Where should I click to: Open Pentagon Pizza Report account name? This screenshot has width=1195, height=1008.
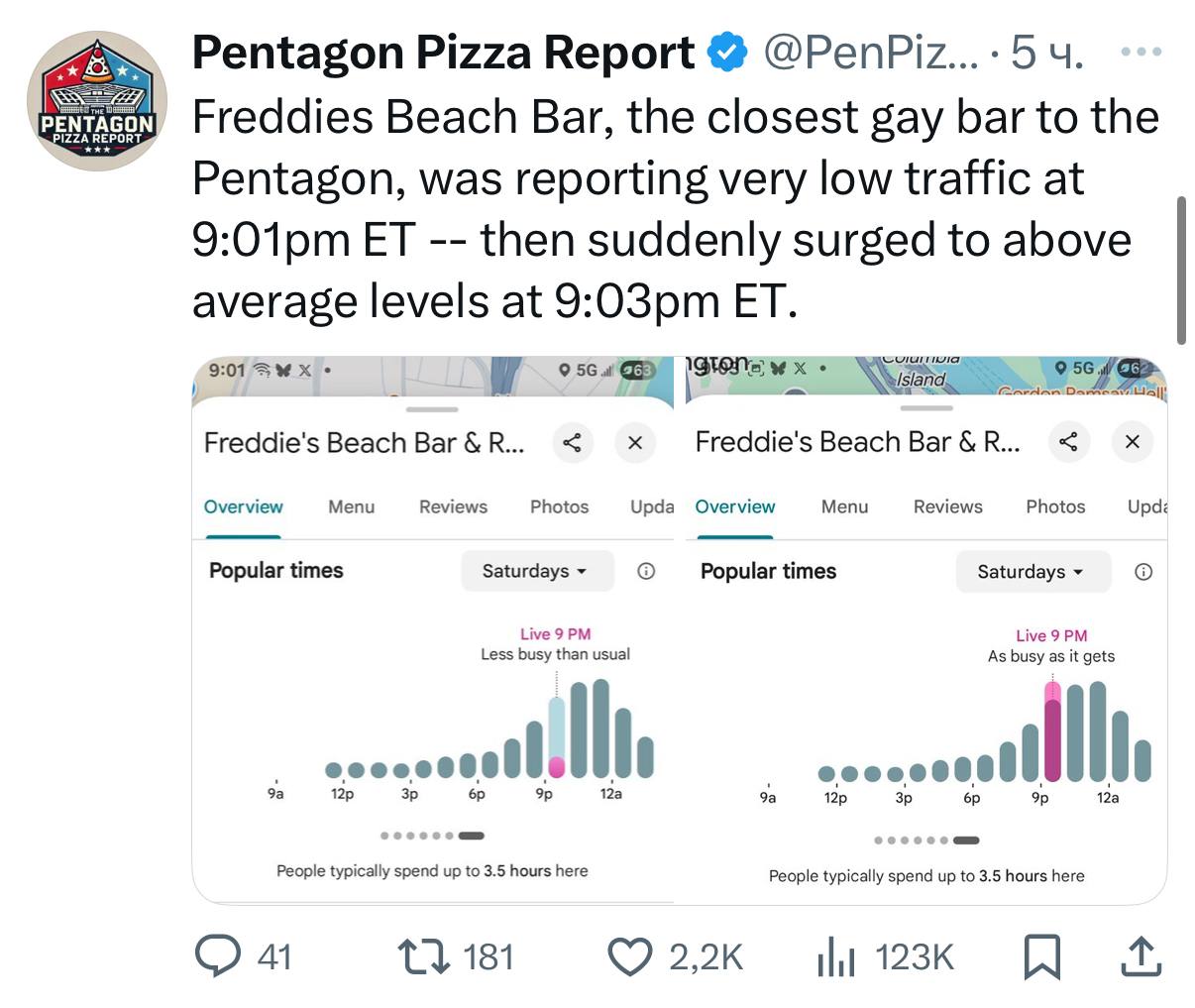pos(443,53)
